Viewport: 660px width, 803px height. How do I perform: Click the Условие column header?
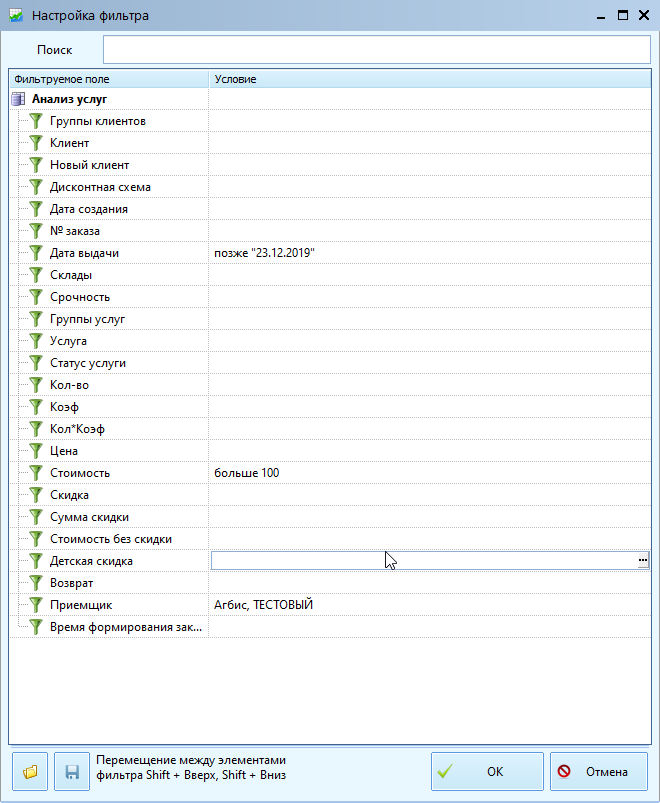point(430,79)
